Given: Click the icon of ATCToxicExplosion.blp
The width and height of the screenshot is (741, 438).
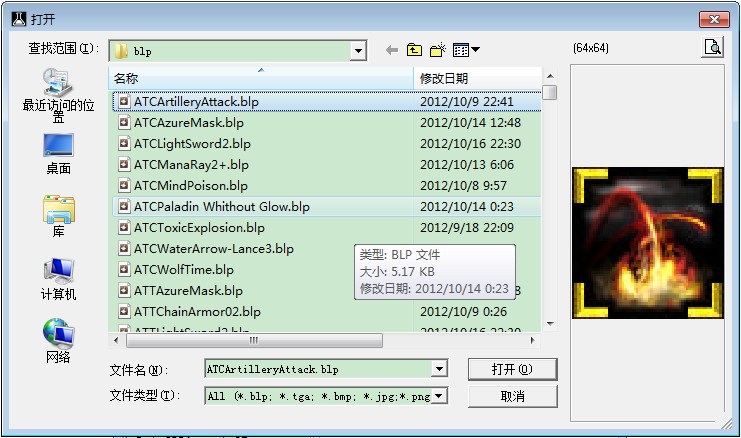Looking at the screenshot, I should pos(124,227).
